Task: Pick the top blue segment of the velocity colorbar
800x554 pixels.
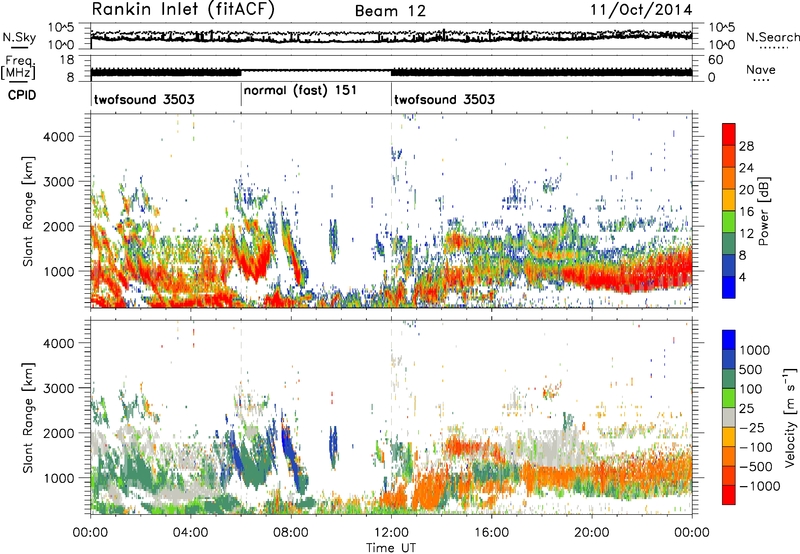Action: tap(729, 340)
